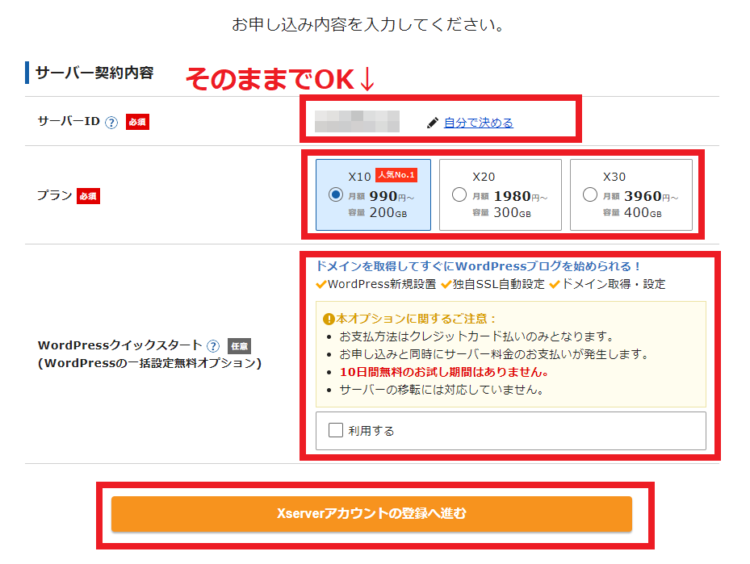
Task: Click the checkmark before ドメイン取得・設定
Action: point(555,285)
